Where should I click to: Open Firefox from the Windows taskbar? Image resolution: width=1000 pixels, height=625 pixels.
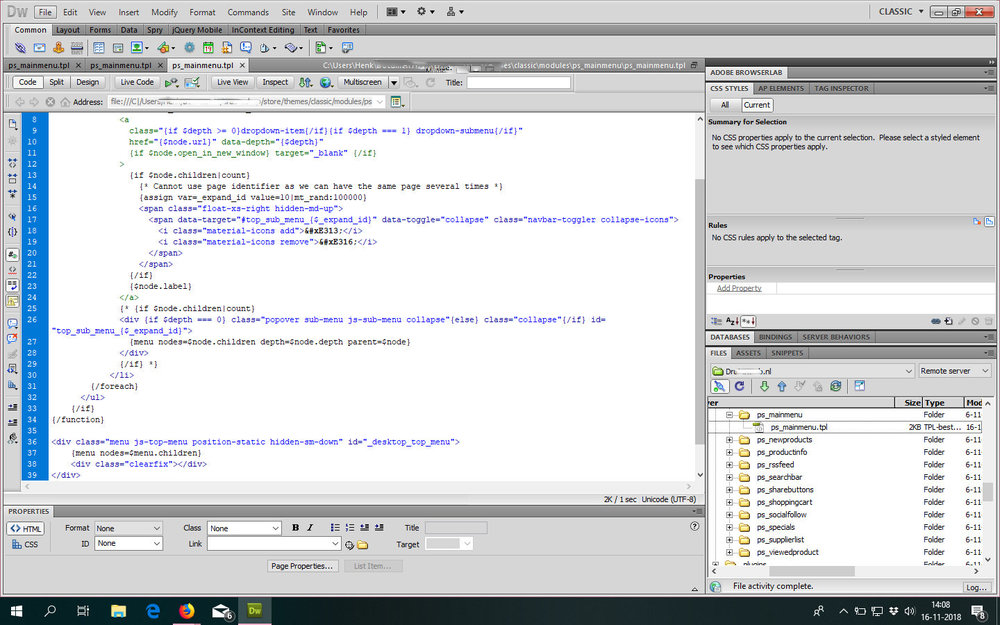coord(186,610)
